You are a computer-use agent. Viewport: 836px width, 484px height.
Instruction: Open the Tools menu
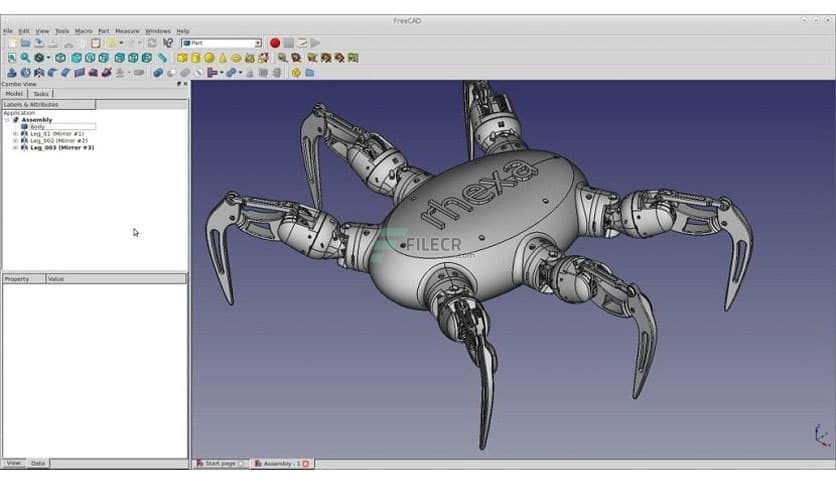[62, 31]
